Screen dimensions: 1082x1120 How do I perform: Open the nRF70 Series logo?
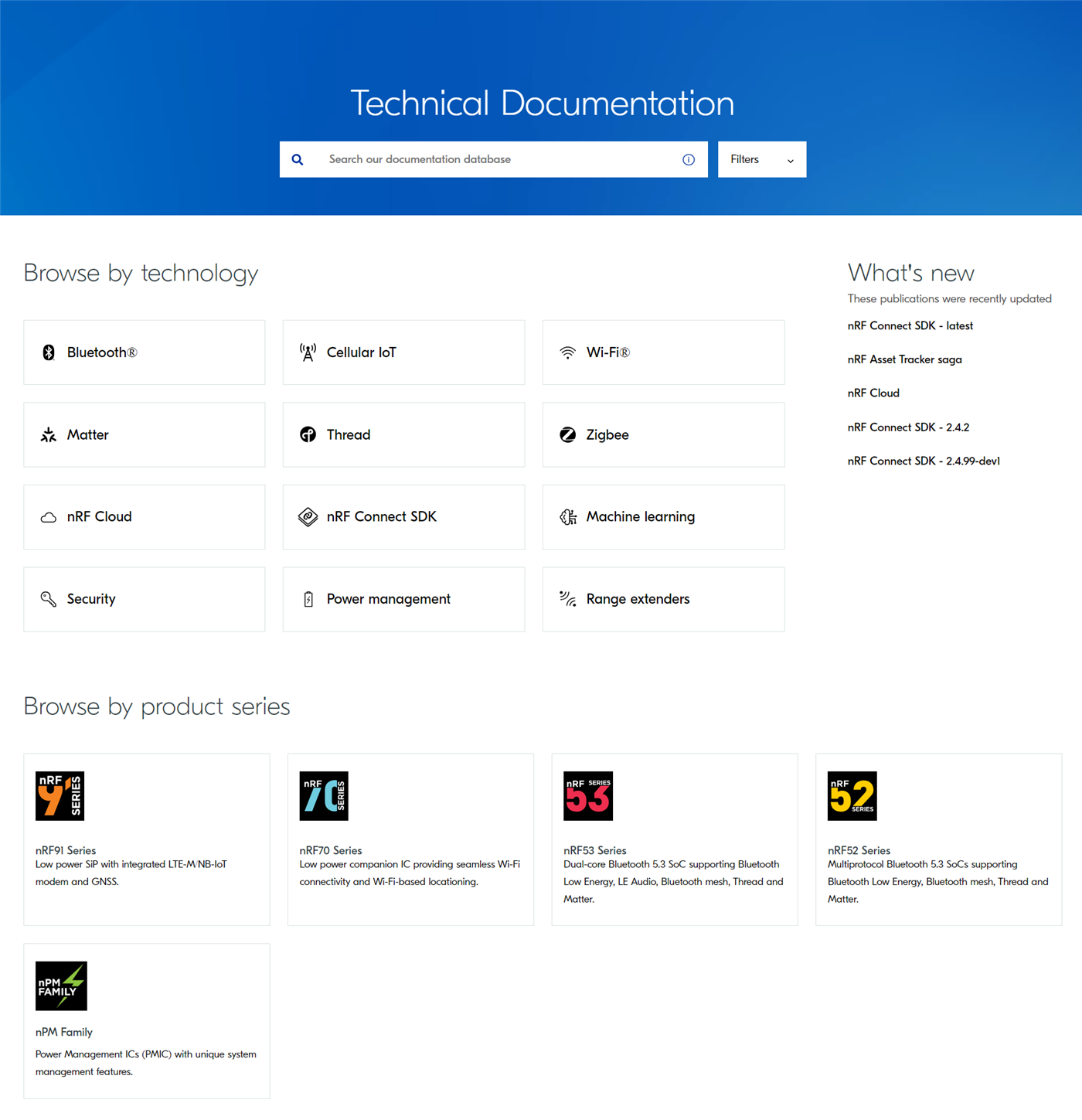click(324, 796)
